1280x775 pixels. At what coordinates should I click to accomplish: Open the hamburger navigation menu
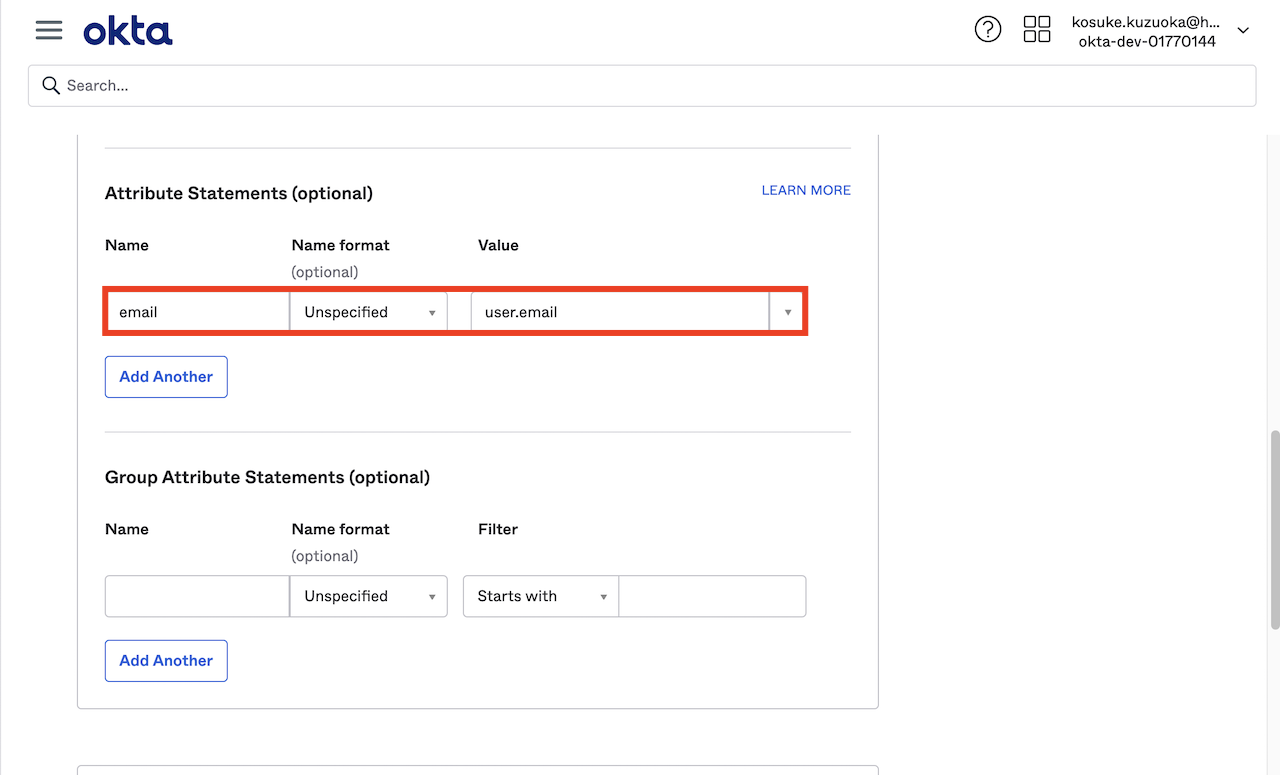pos(48,30)
